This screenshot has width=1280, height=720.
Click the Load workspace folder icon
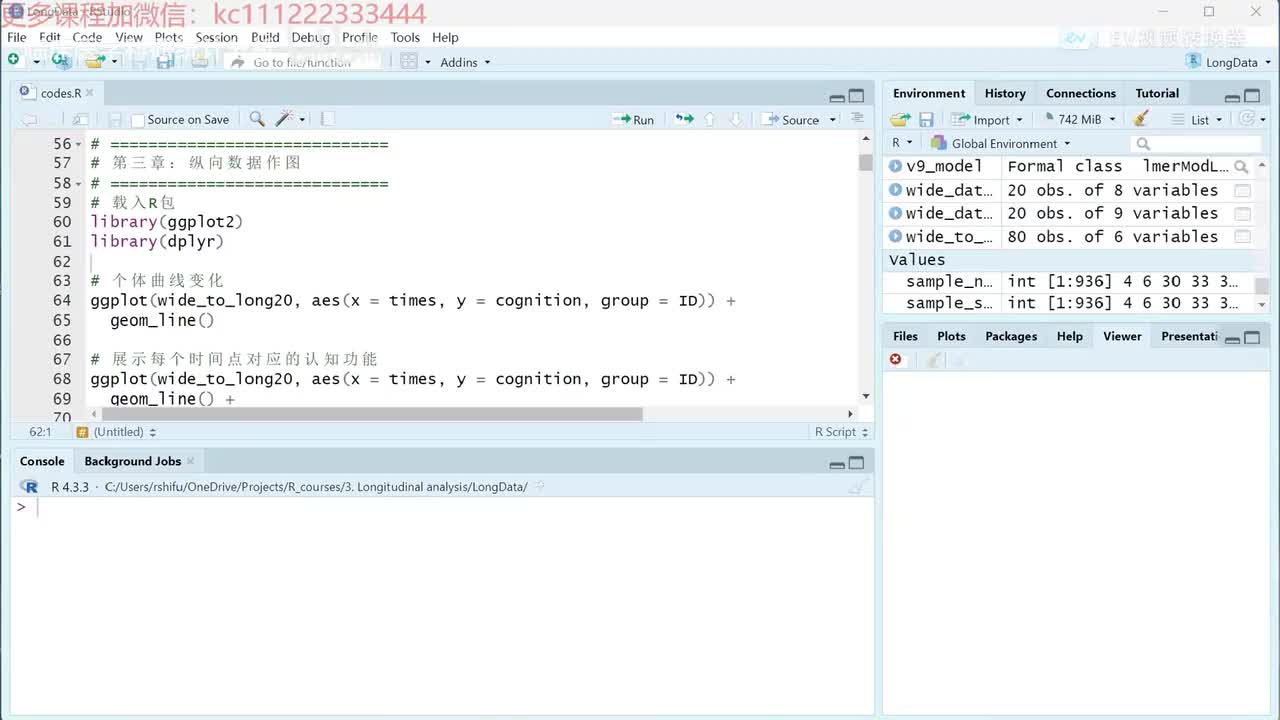click(x=900, y=119)
